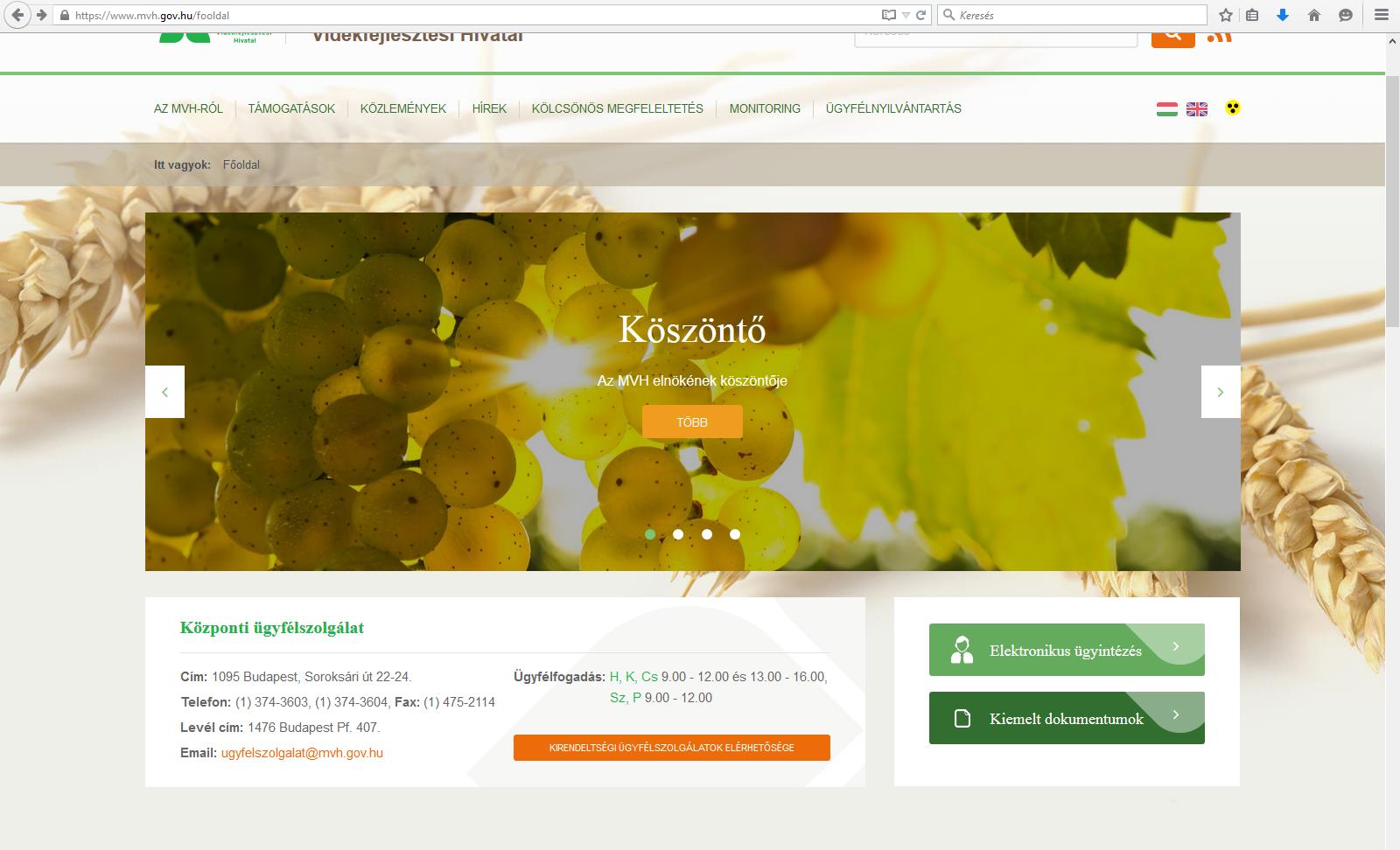Image resolution: width=1400 pixels, height=850 pixels.
Task: Click the person icon on Elektronikus ügyintézés
Action: tap(962, 650)
